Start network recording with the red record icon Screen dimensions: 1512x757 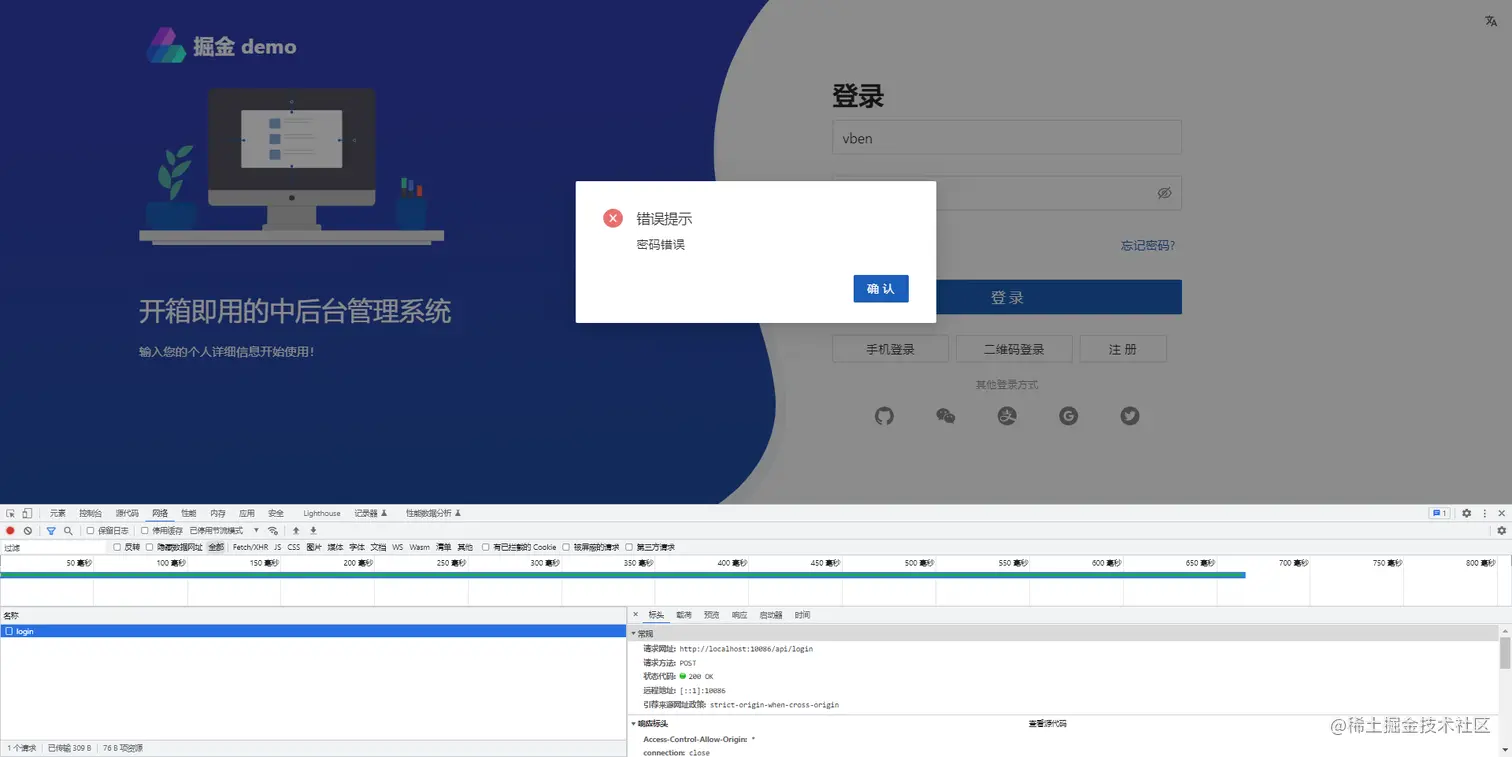coord(10,530)
